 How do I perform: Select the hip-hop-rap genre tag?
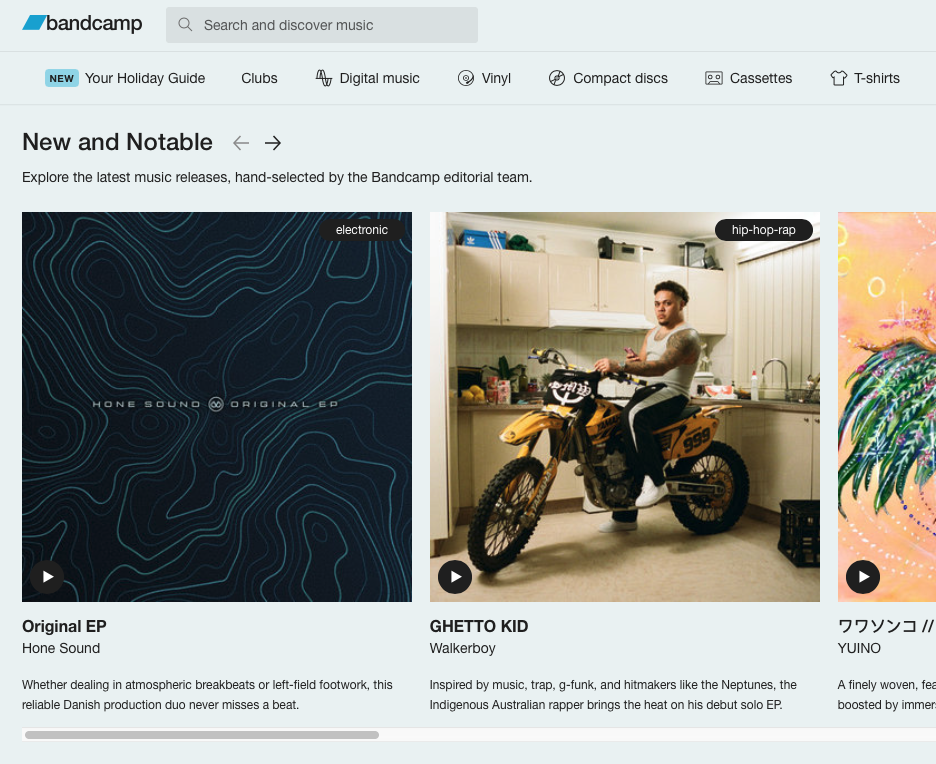[763, 230]
